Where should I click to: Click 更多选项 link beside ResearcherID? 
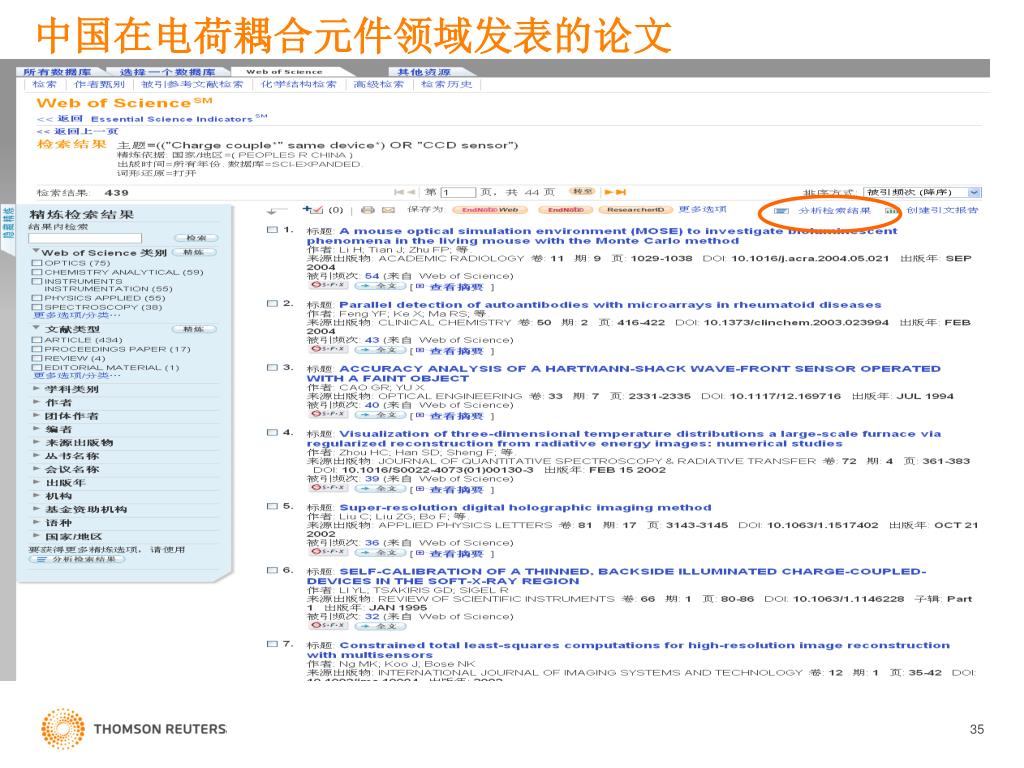click(702, 209)
